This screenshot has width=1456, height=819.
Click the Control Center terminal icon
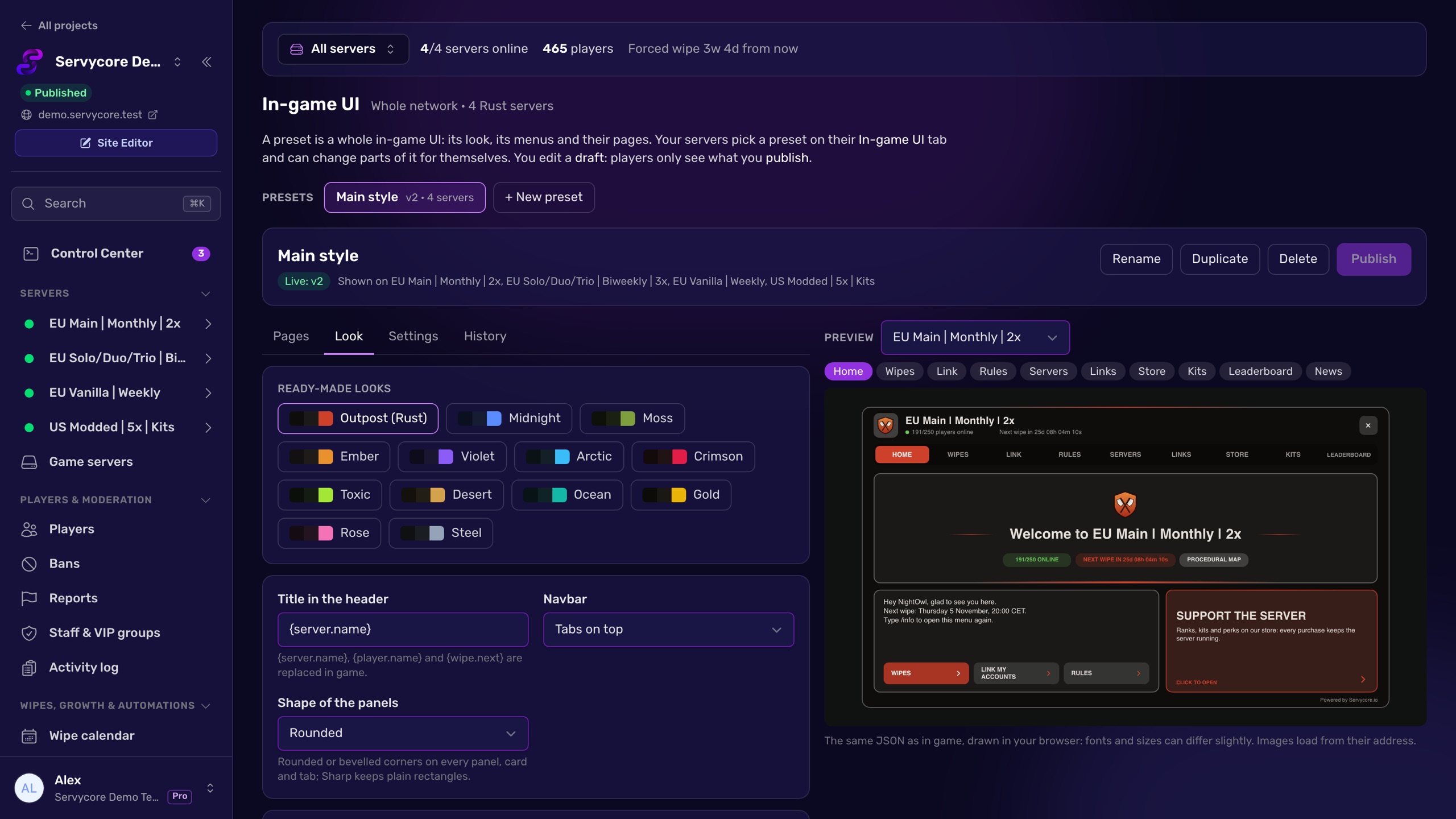coord(31,254)
